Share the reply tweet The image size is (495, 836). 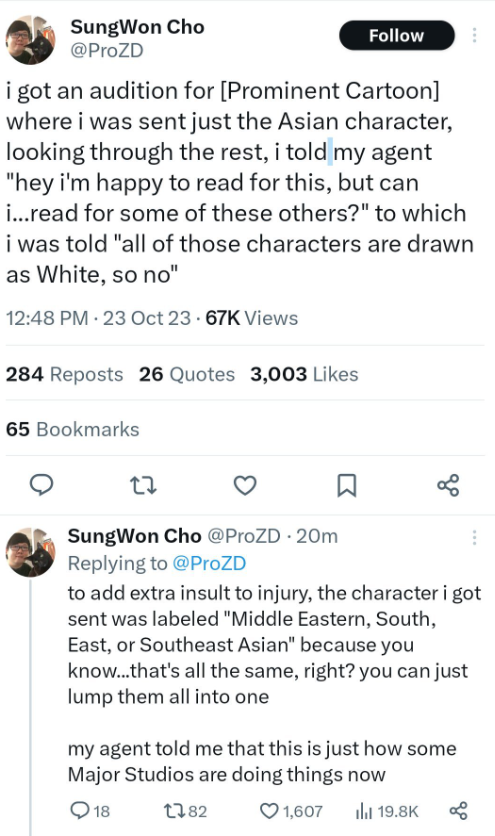pos(459,811)
